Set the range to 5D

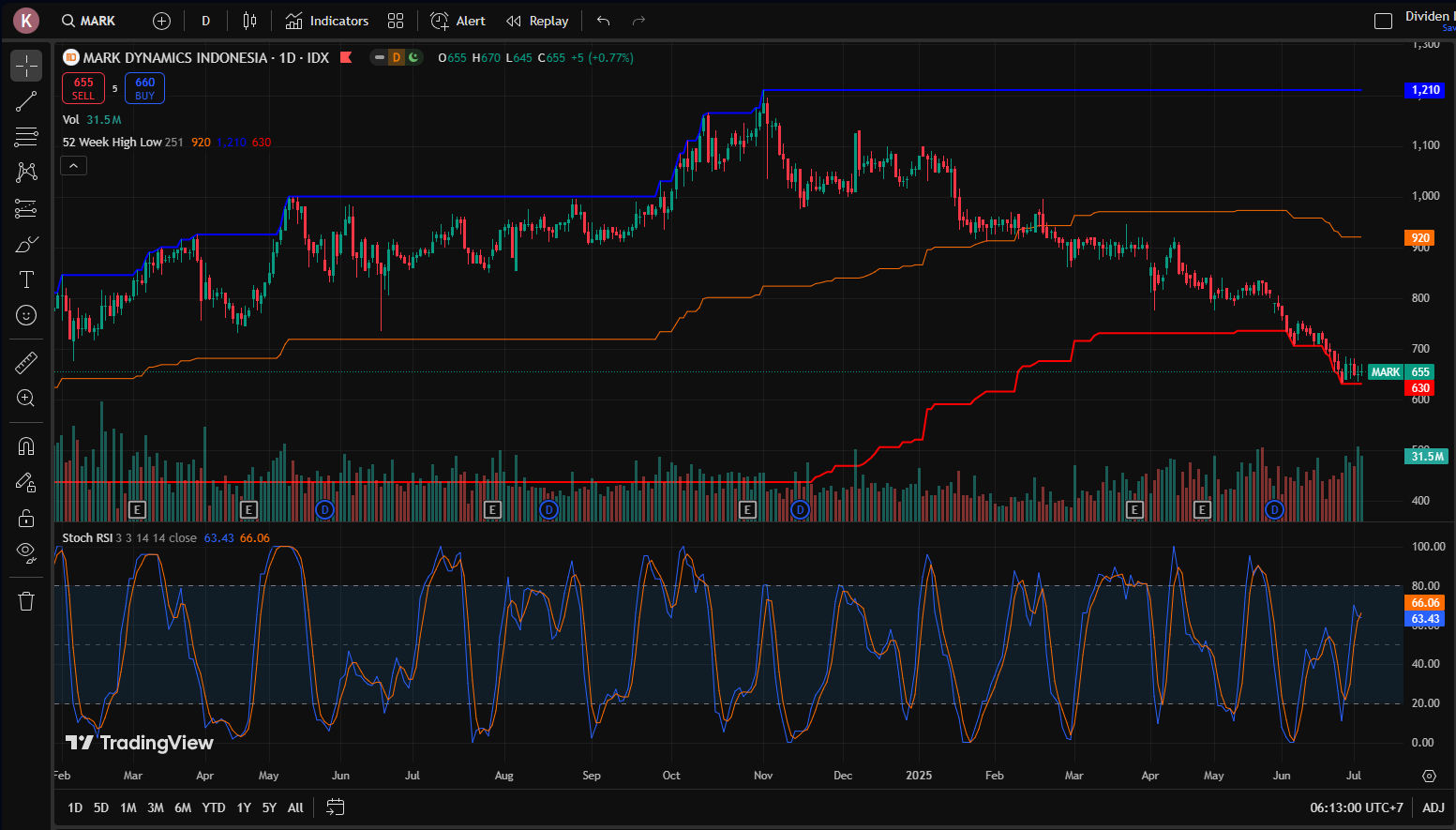click(101, 807)
